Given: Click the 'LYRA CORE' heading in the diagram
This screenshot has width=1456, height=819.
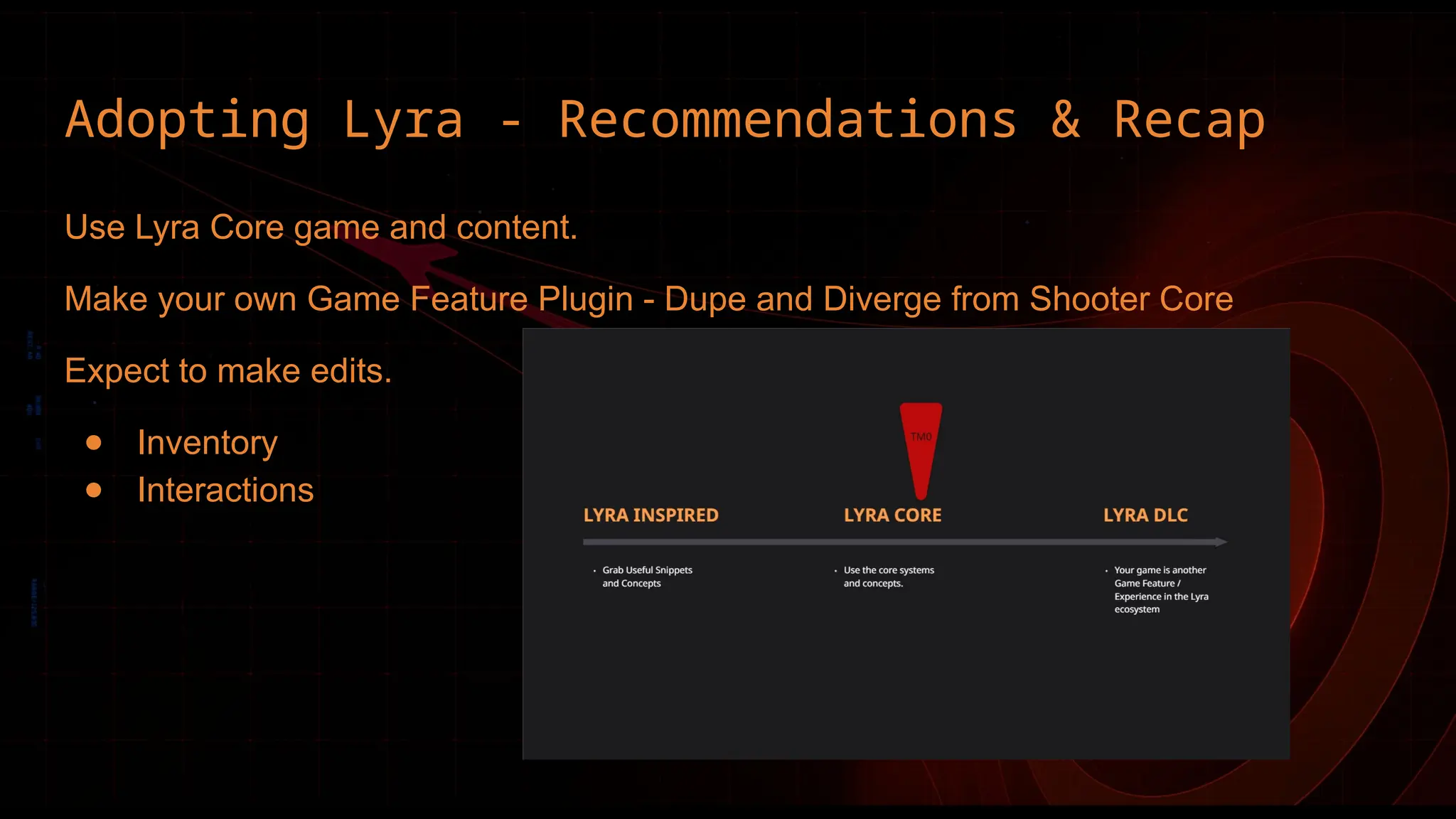Looking at the screenshot, I should [x=892, y=515].
